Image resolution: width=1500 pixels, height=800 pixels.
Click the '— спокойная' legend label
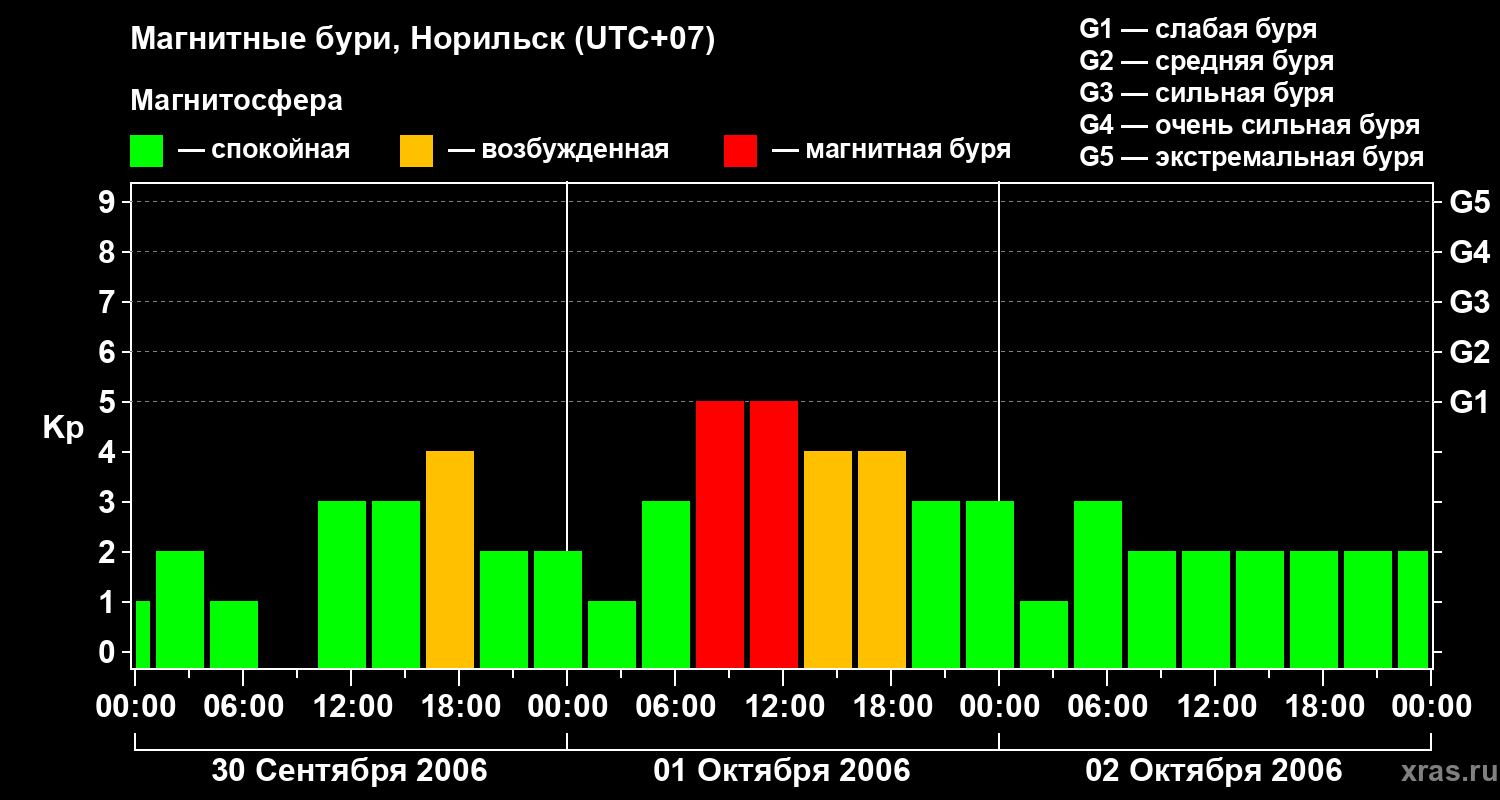pyautogui.click(x=264, y=150)
